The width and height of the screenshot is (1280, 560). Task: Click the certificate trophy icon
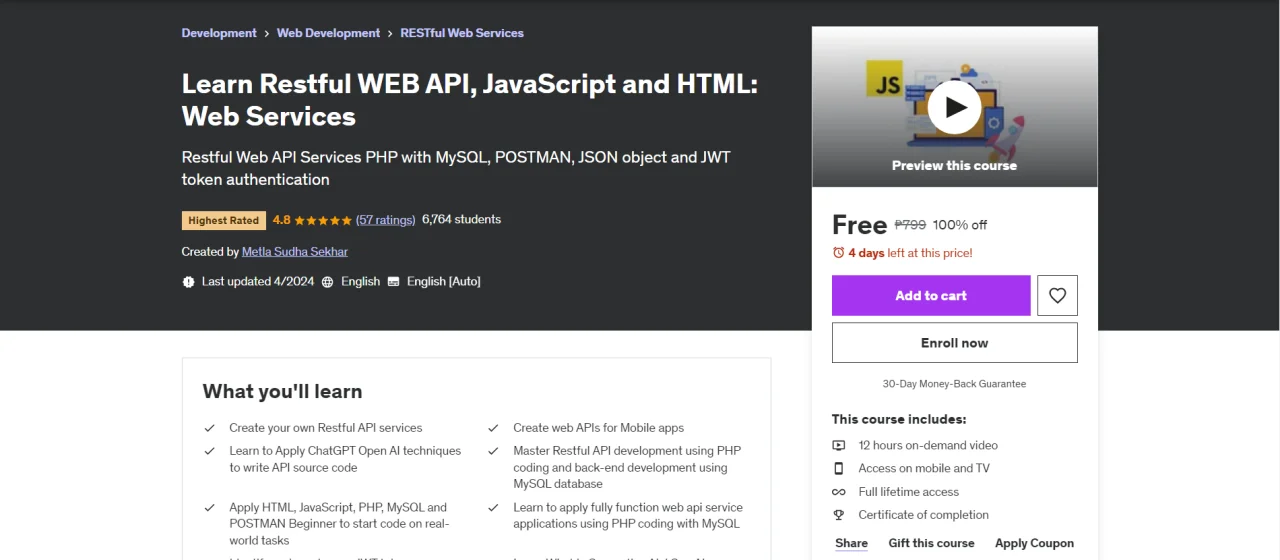[839, 515]
